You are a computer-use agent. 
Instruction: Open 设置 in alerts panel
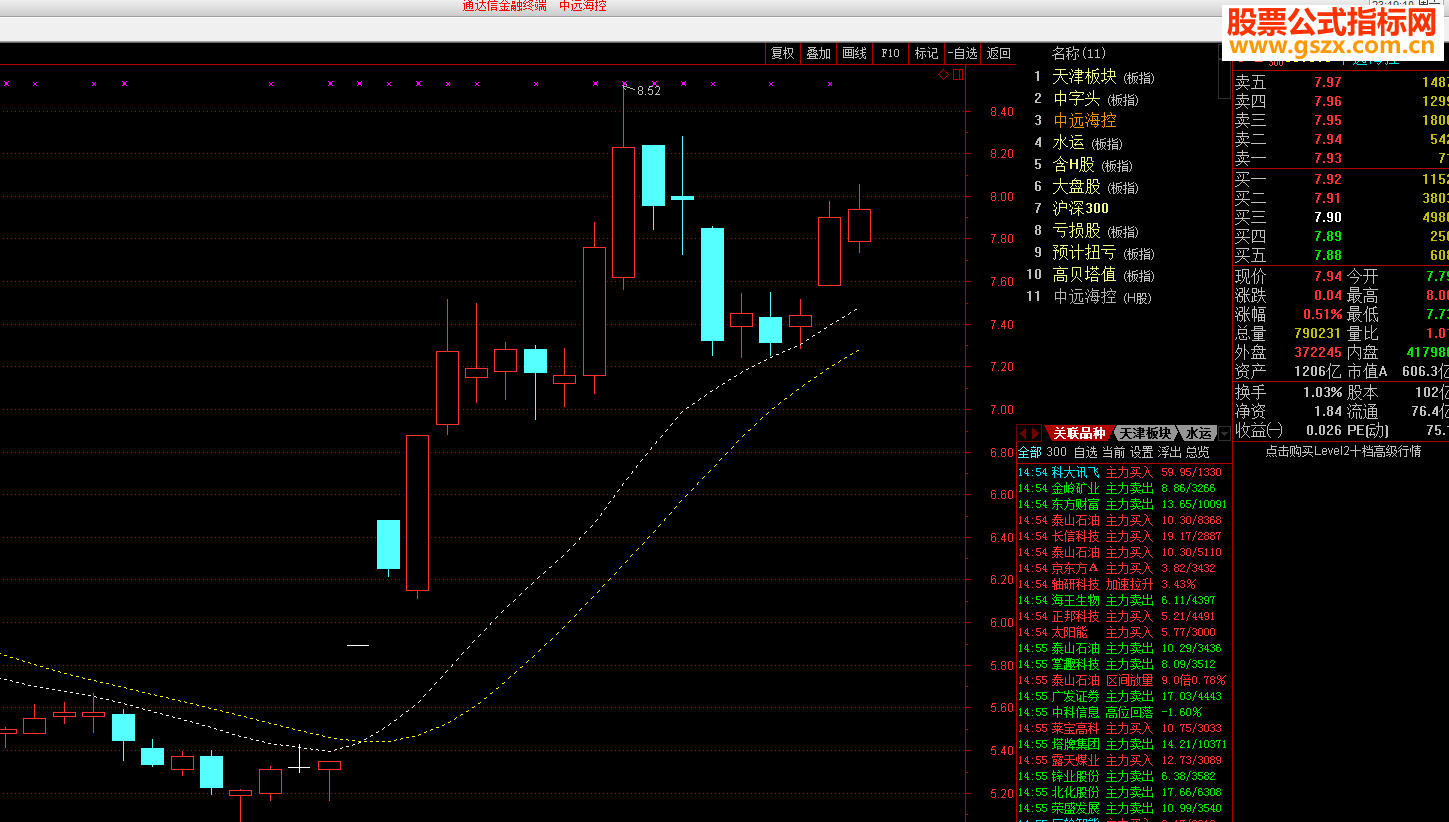(1141, 452)
